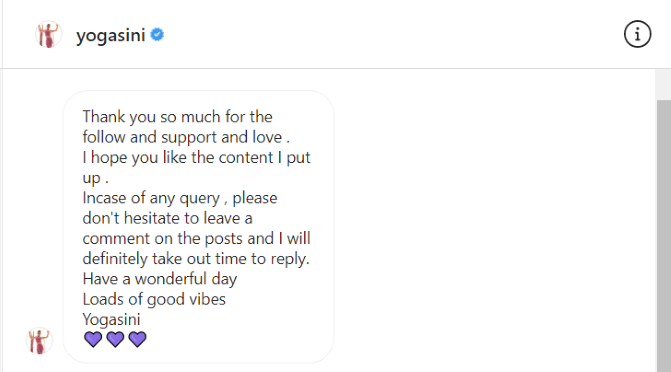Image resolution: width=671 pixels, height=372 pixels.
Task: Open the yogasini username link
Action: (111, 36)
